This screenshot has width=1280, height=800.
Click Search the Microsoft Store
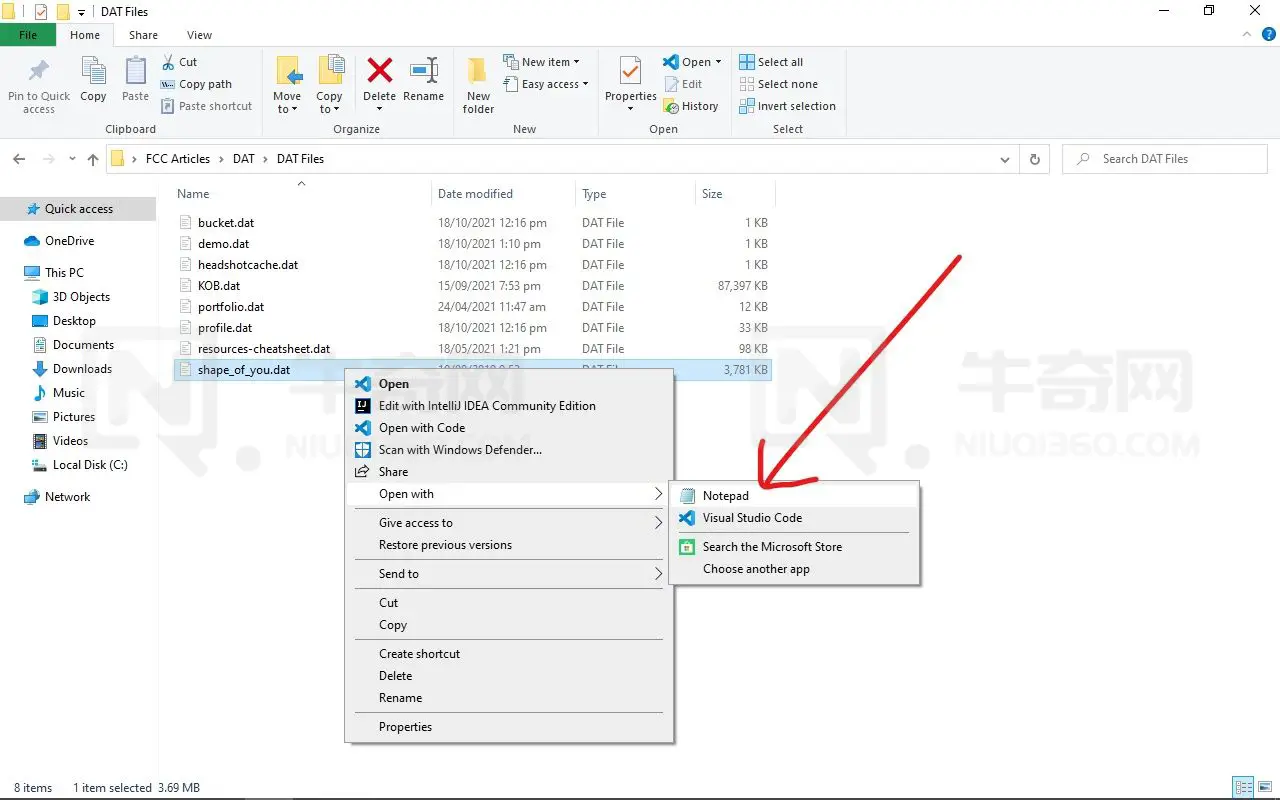click(x=794, y=547)
